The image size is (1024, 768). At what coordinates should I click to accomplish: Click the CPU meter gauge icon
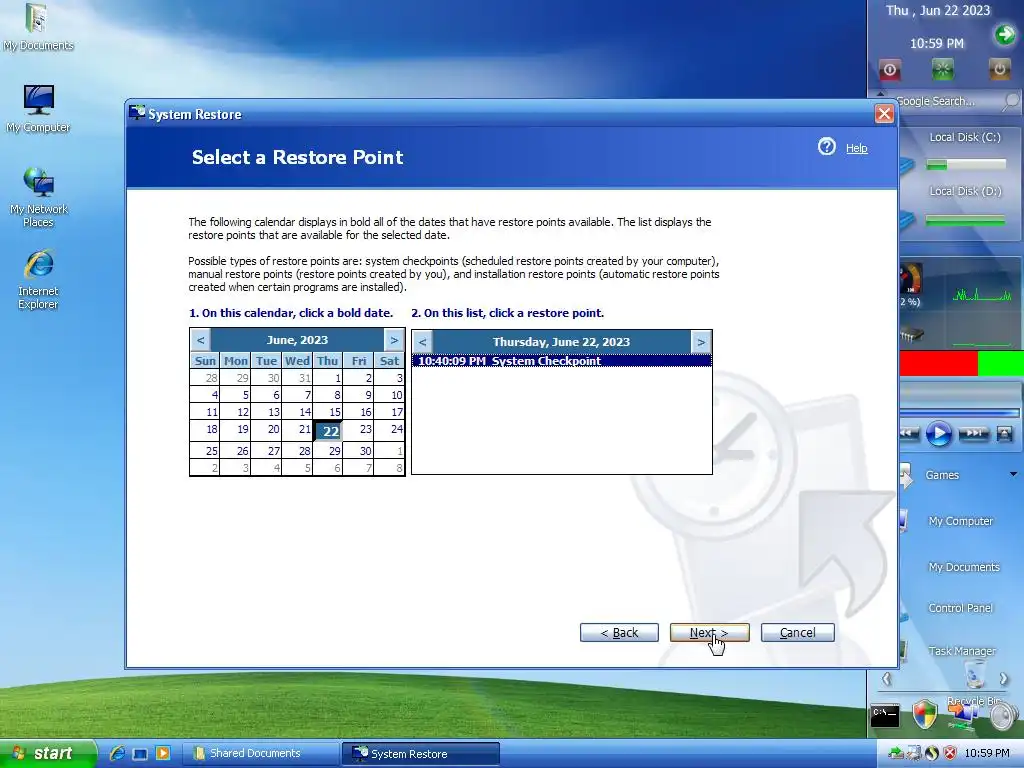pyautogui.click(x=910, y=279)
